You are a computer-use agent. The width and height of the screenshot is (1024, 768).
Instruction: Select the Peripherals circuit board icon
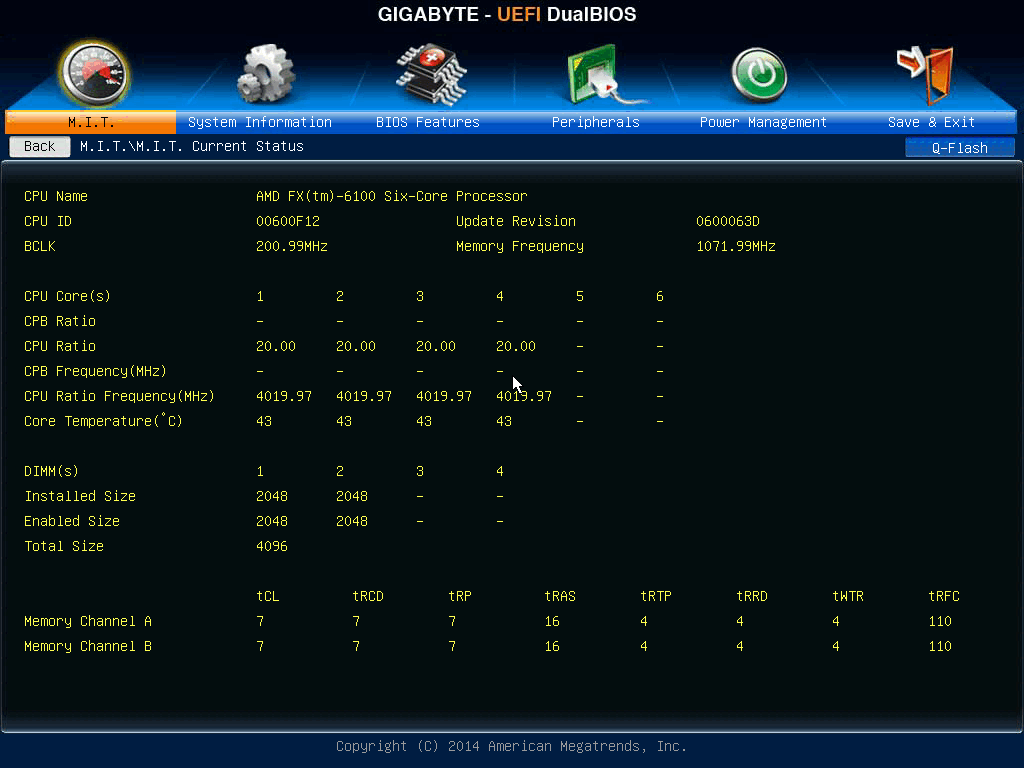coord(605,74)
